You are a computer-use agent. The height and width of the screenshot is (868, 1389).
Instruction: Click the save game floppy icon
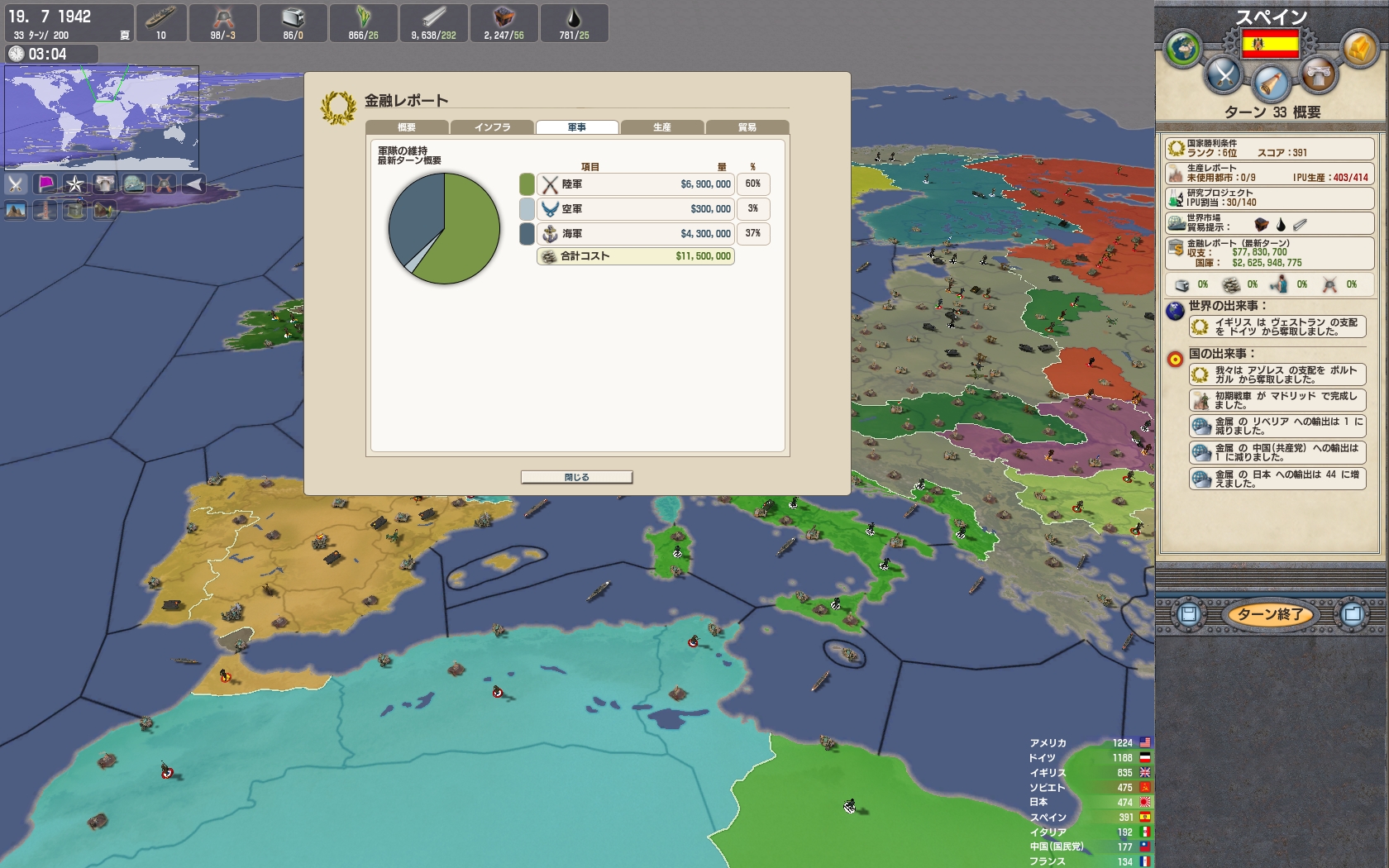pos(1188,614)
